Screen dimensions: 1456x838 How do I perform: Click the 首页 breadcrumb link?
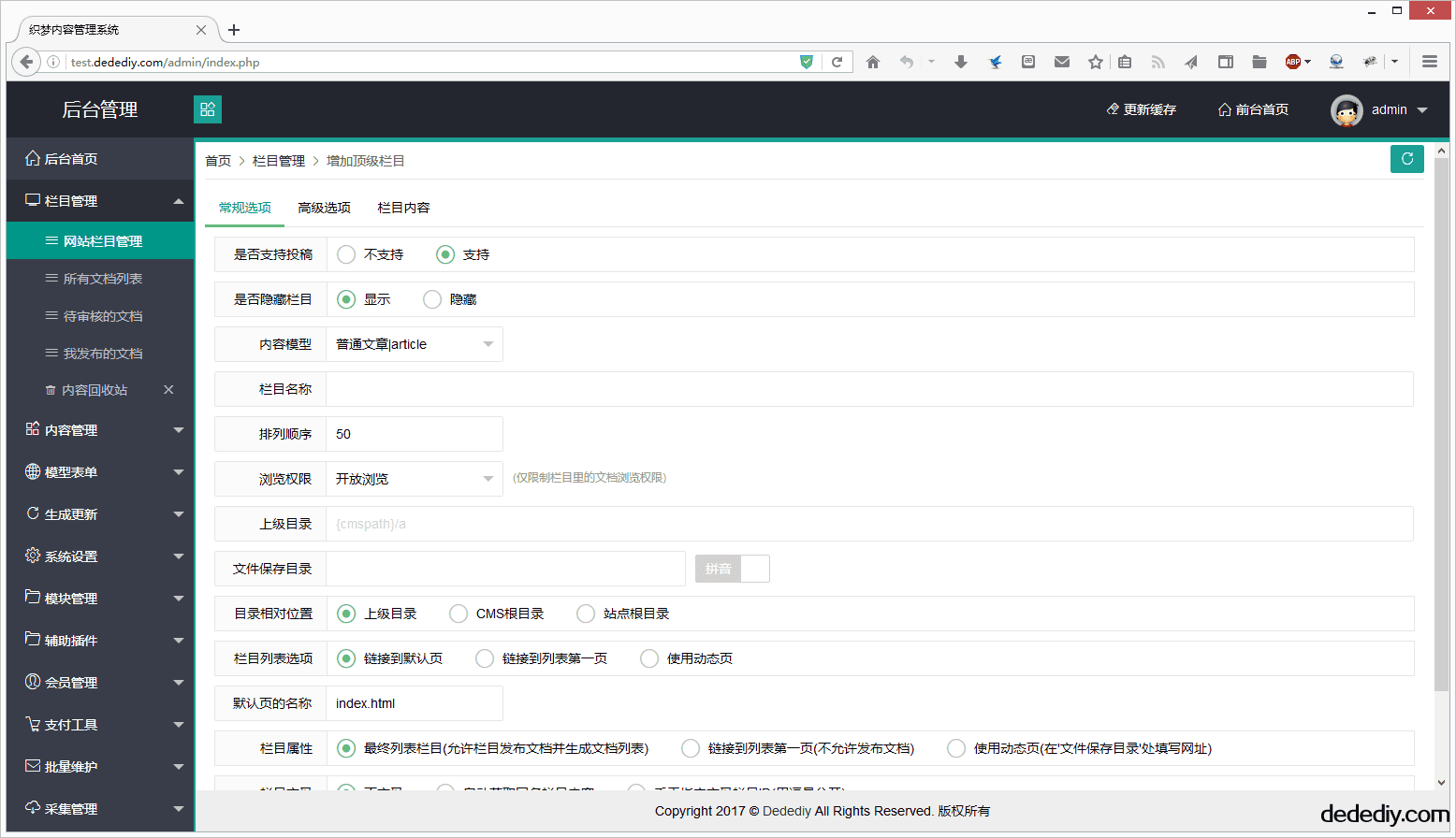tap(218, 160)
